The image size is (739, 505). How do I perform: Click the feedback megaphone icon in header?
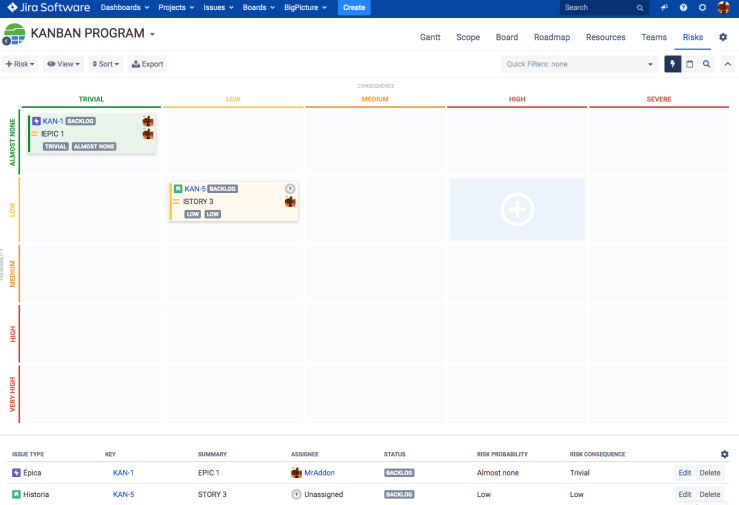point(664,8)
